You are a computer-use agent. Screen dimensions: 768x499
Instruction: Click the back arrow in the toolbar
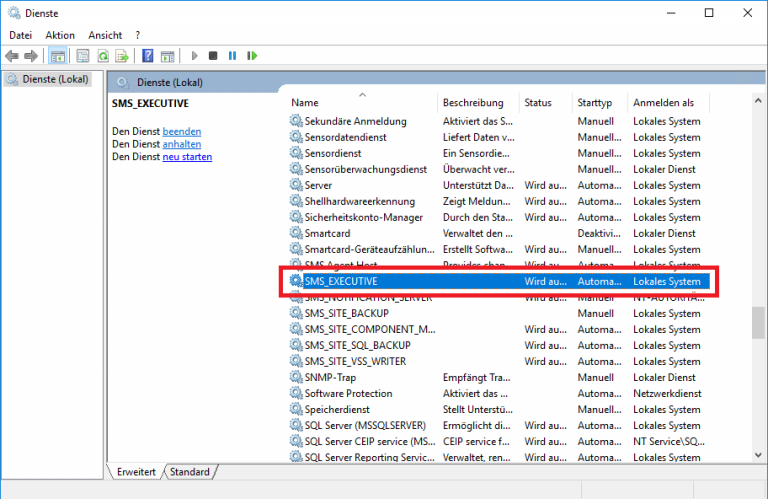tap(12, 56)
